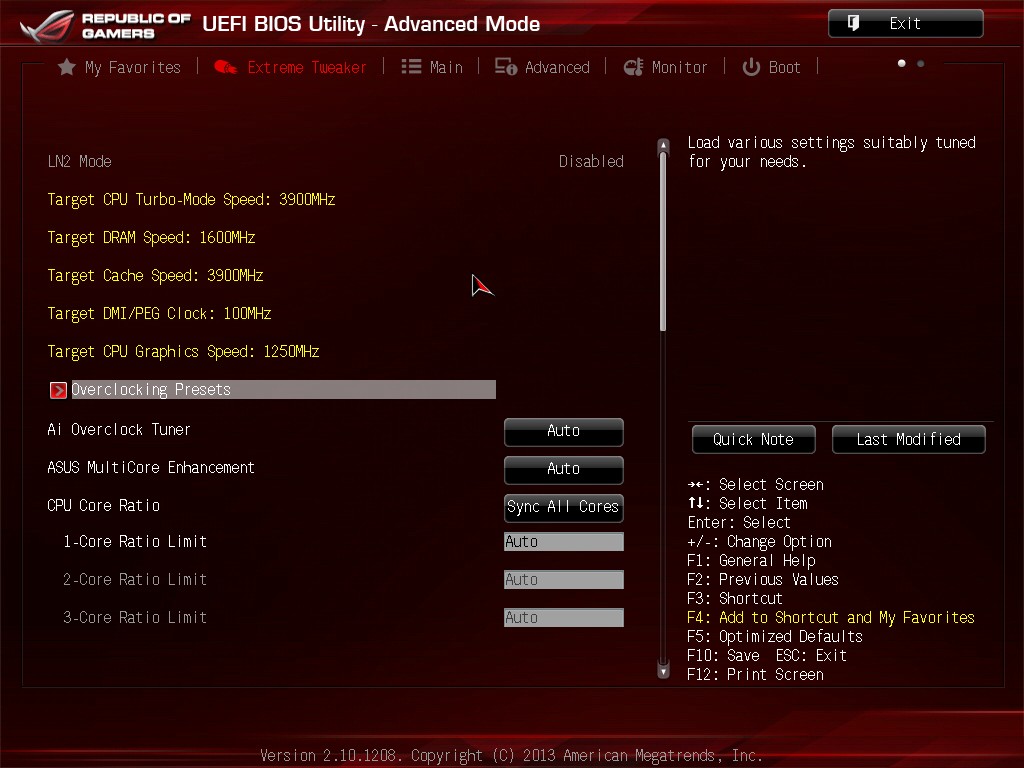Open the Monitor tab
This screenshot has height=768, width=1024.
click(x=665, y=67)
